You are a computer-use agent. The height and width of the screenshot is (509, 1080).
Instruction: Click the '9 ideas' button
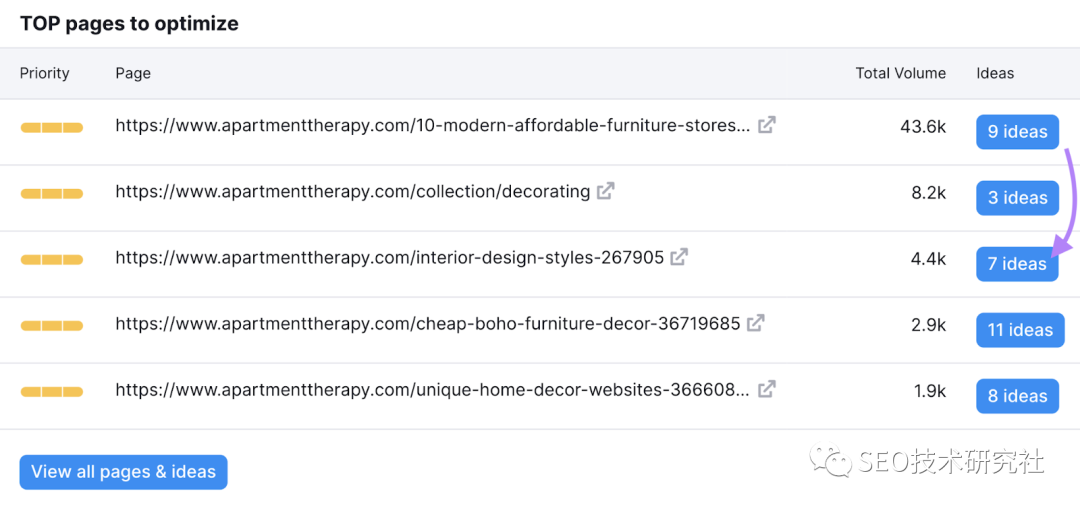[x=1017, y=132]
